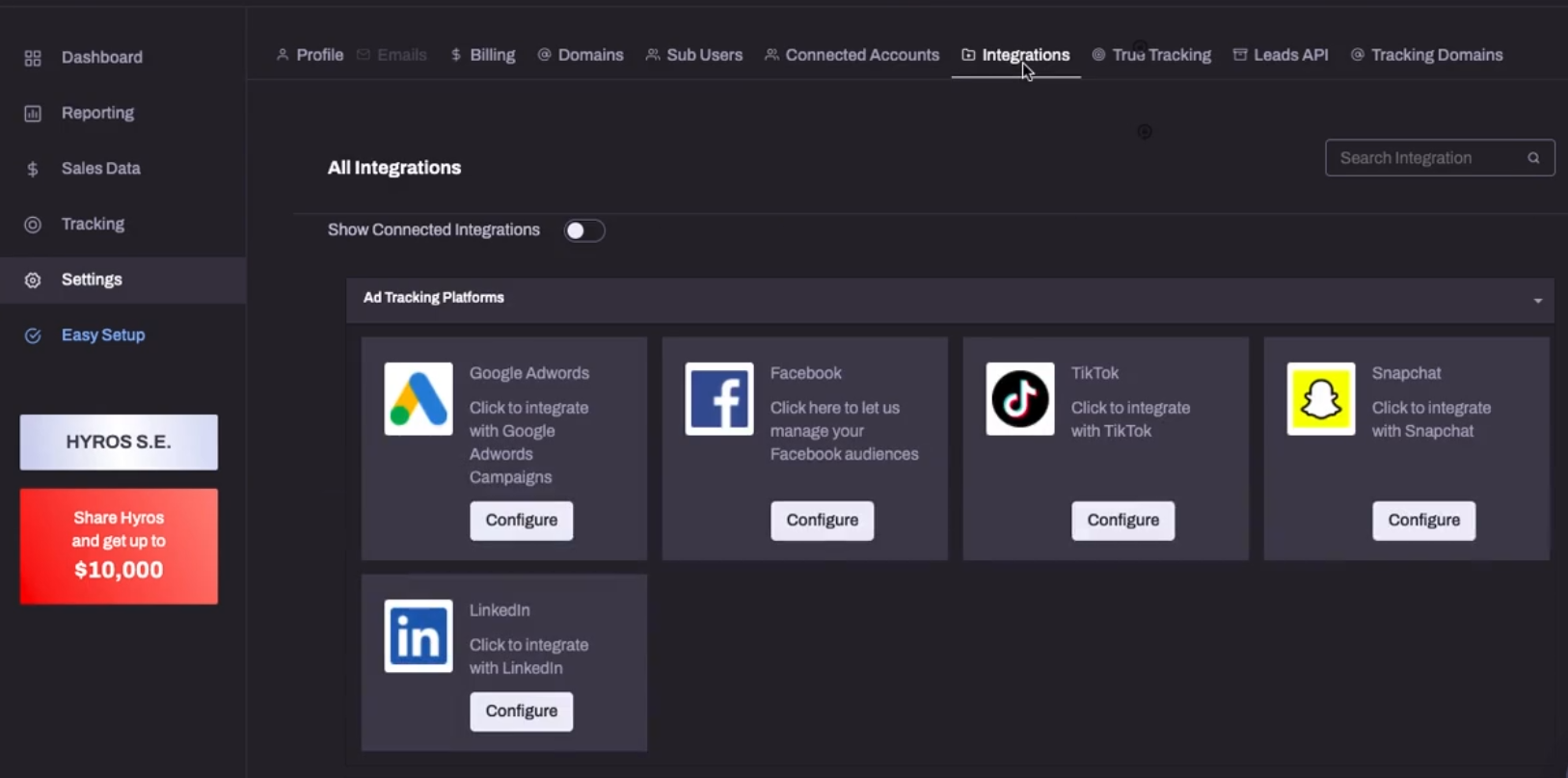Select the Integrations tab

(1015, 55)
